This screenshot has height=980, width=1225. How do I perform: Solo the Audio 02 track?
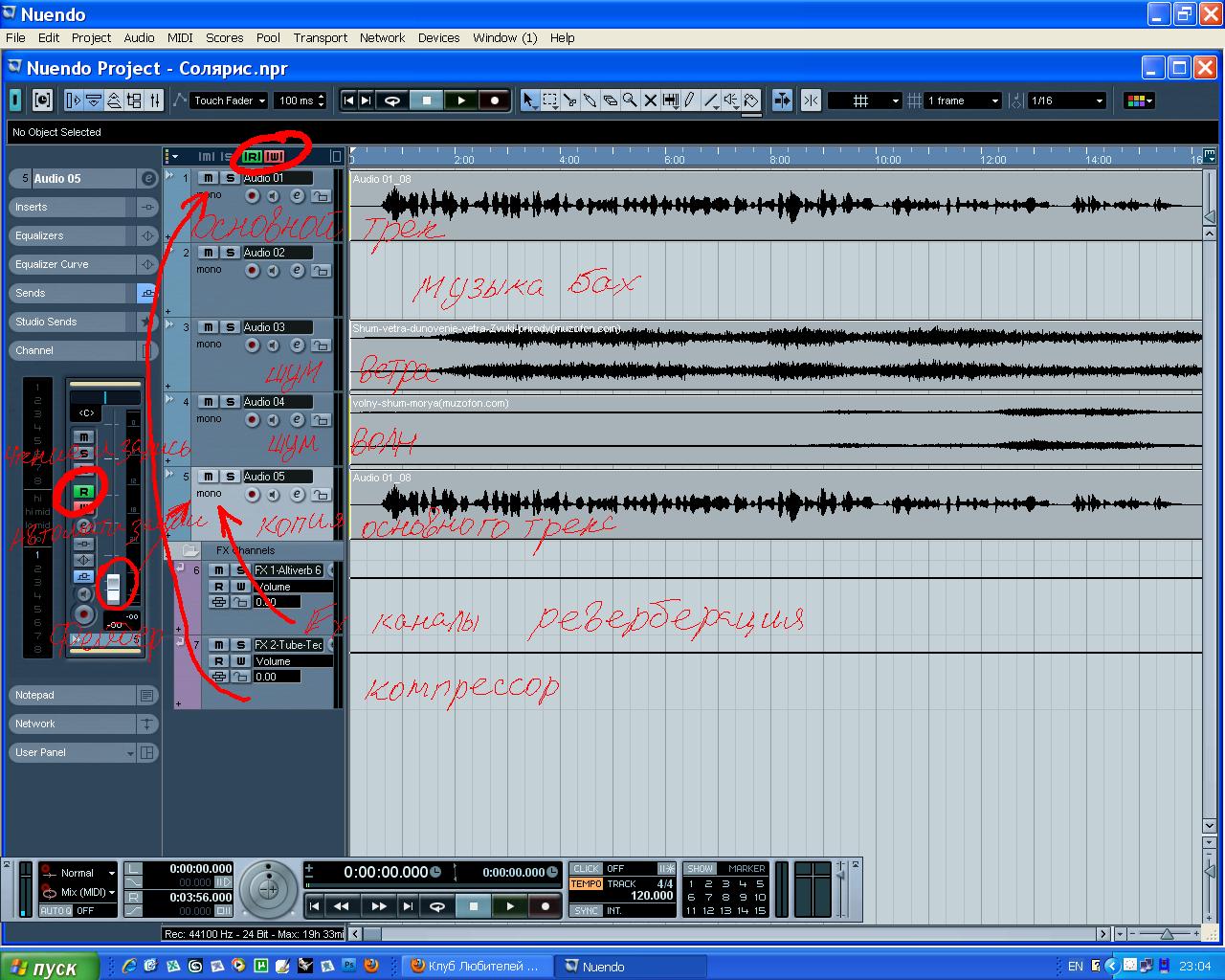pyautogui.click(x=230, y=253)
